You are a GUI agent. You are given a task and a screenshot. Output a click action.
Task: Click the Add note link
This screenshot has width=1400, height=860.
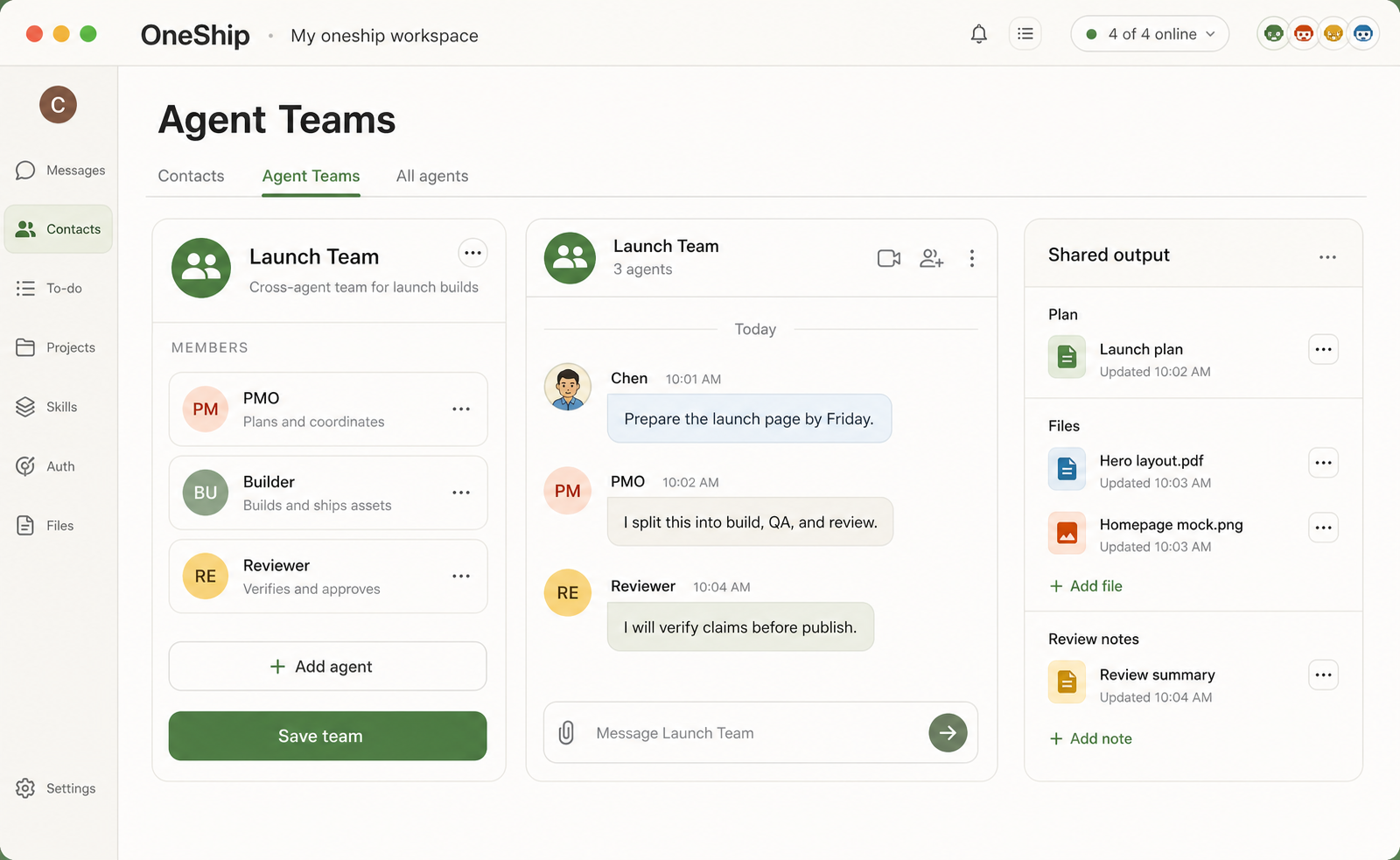1090,738
